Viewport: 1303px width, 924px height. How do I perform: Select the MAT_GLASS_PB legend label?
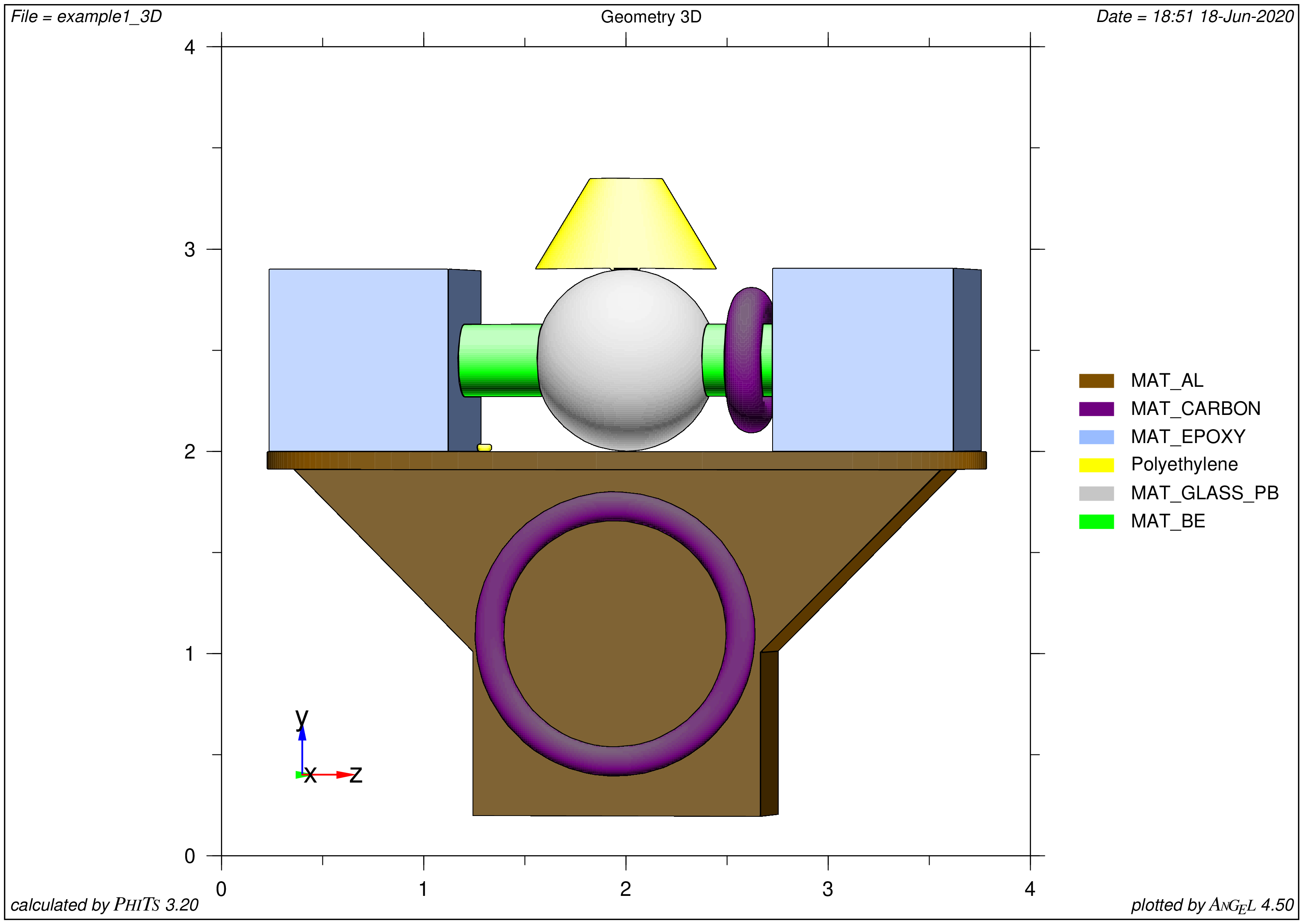1205,493
